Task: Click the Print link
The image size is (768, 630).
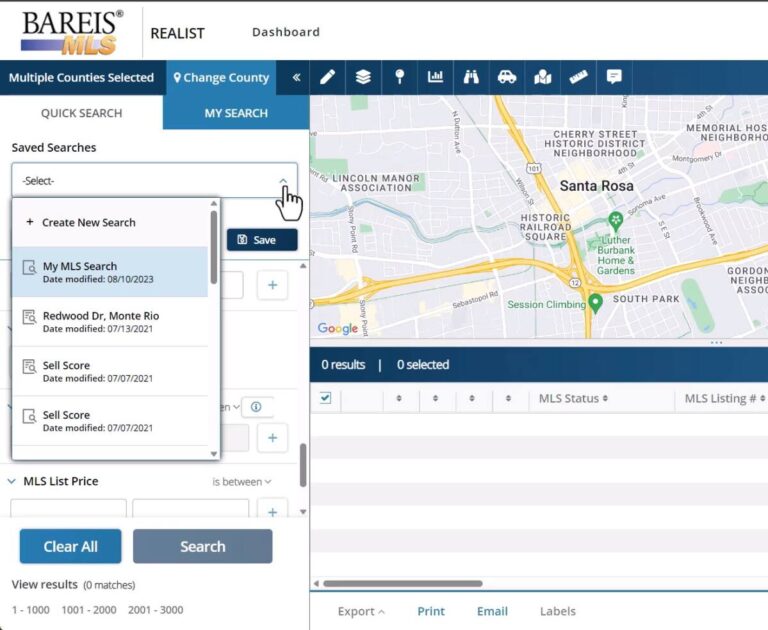Action: pyautogui.click(x=431, y=611)
